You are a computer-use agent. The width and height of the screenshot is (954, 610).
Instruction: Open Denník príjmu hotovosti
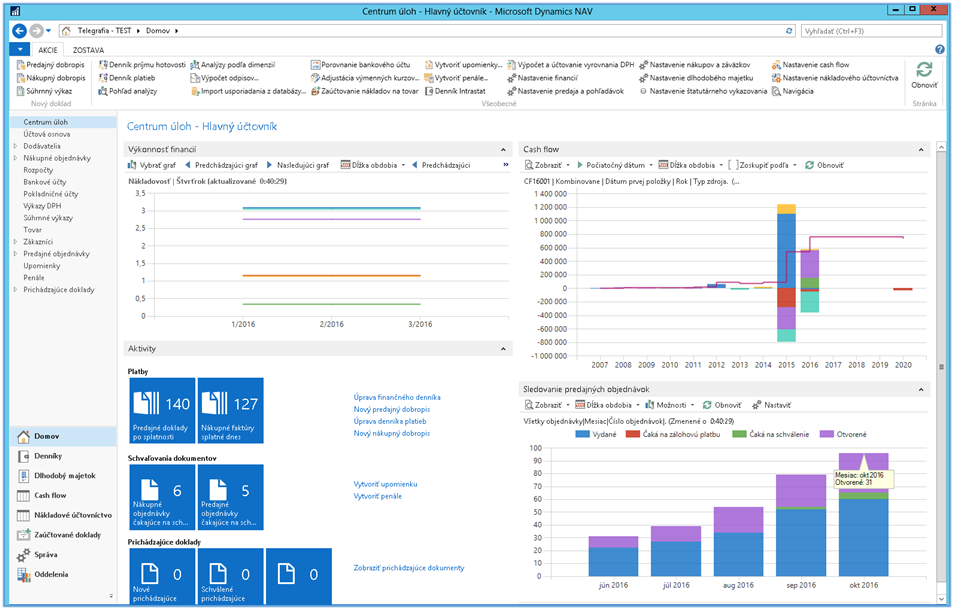[142, 64]
